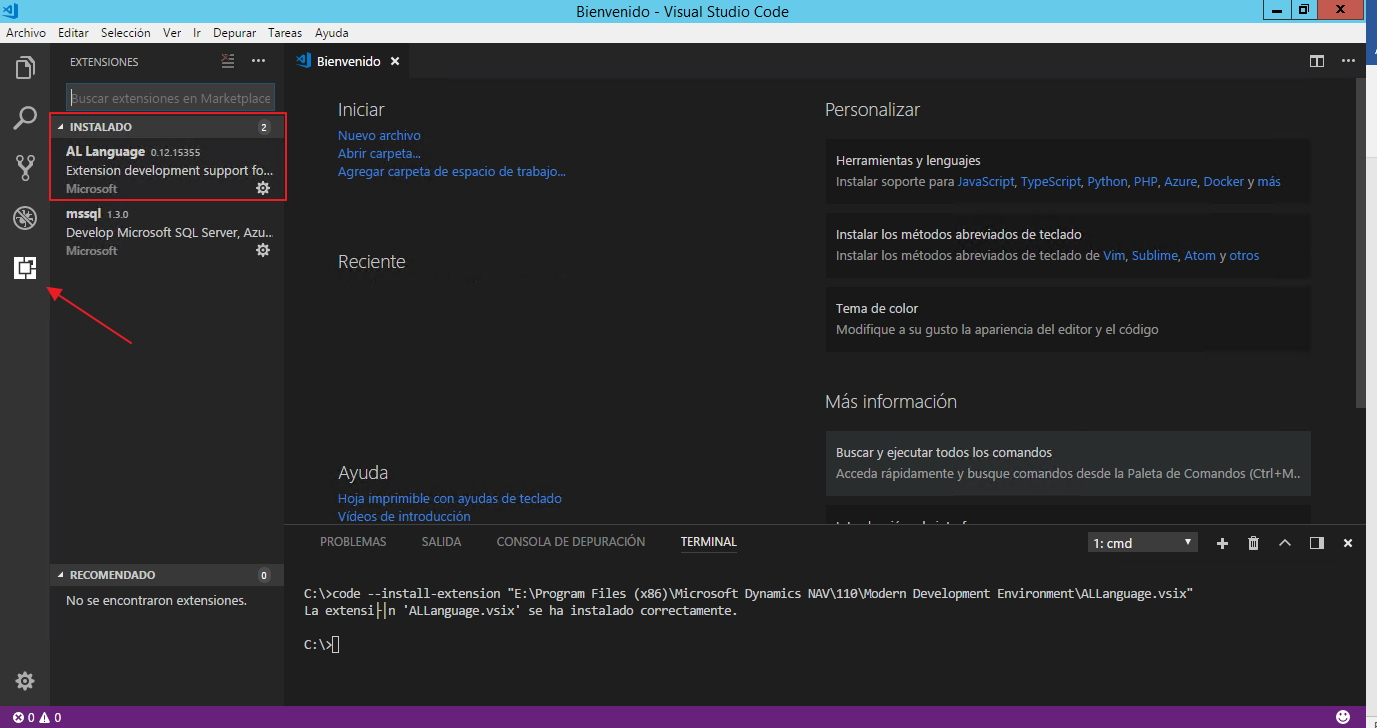Open the Source Control view
Screen dimensions: 1377x728
tap(25, 167)
